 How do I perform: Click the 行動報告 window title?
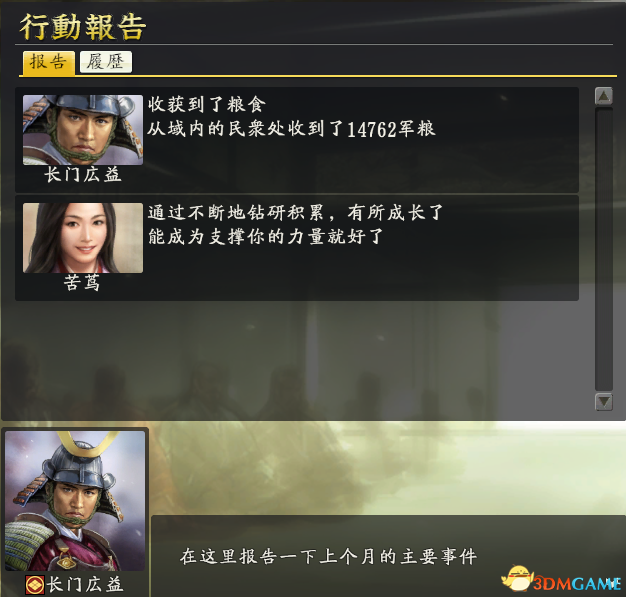pyautogui.click(x=83, y=27)
